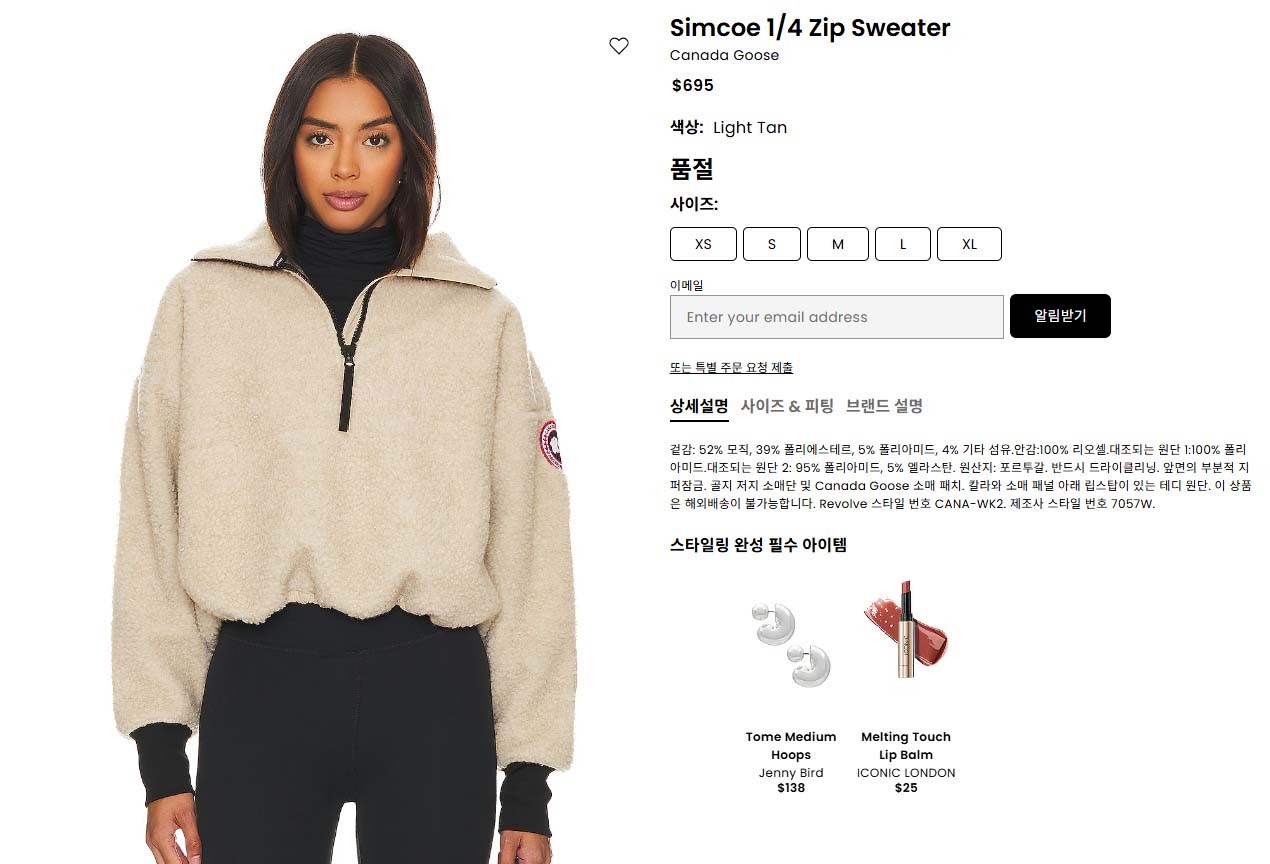This screenshot has width=1270, height=864.
Task: Switch to the 상세설명 tab
Action: pos(699,406)
